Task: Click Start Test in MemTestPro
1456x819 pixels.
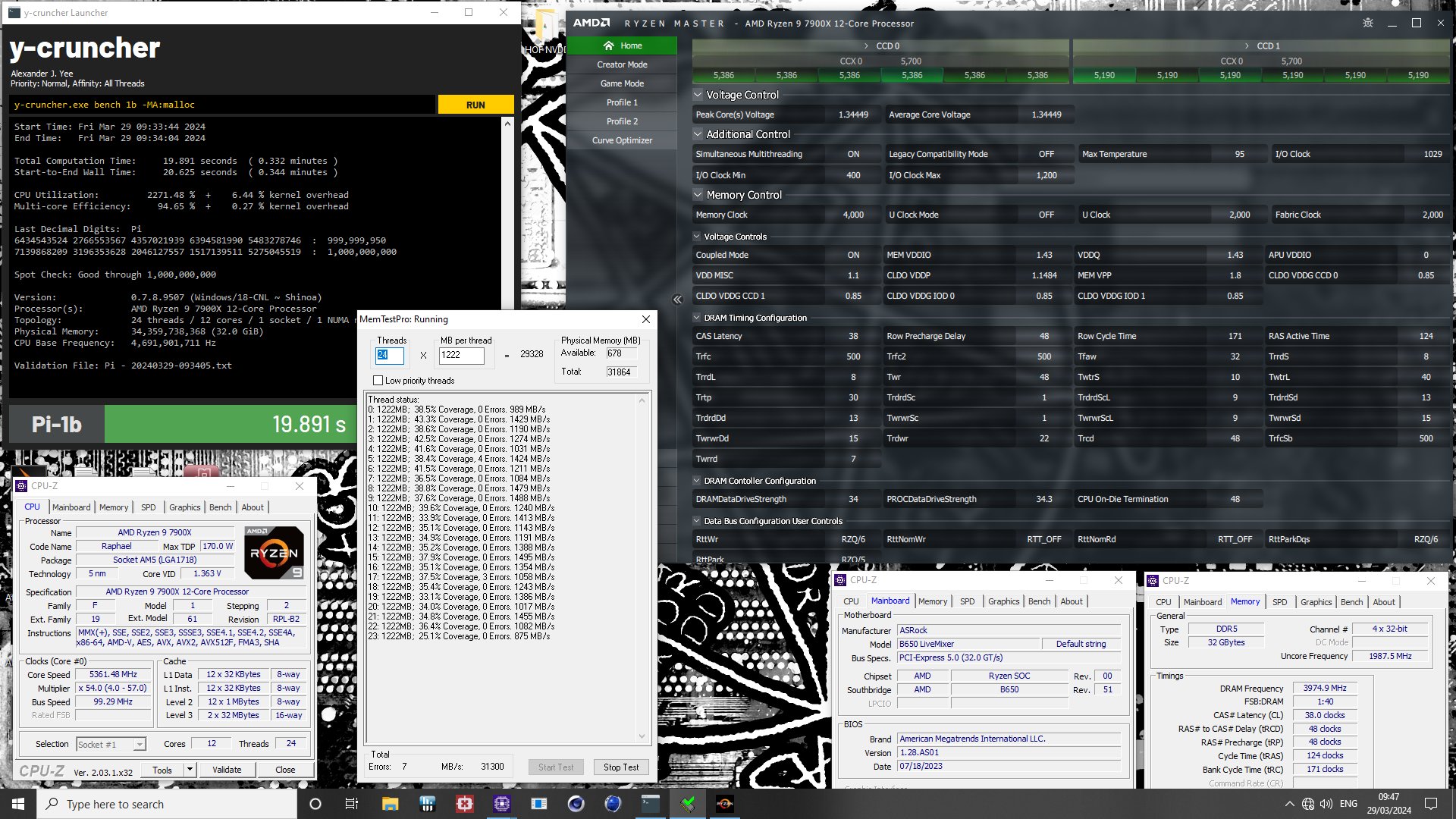Action: pyautogui.click(x=556, y=766)
